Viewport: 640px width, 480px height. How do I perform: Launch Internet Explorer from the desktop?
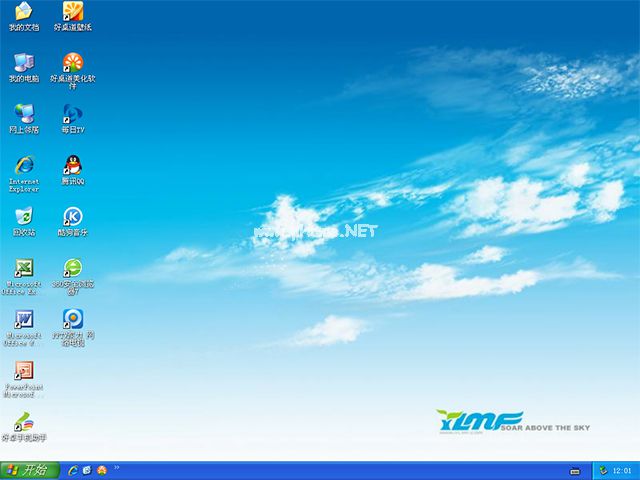click(x=23, y=166)
